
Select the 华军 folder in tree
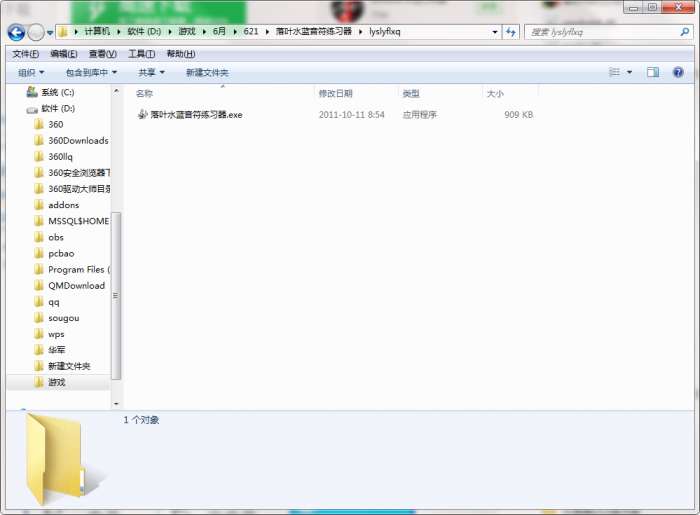coord(57,350)
